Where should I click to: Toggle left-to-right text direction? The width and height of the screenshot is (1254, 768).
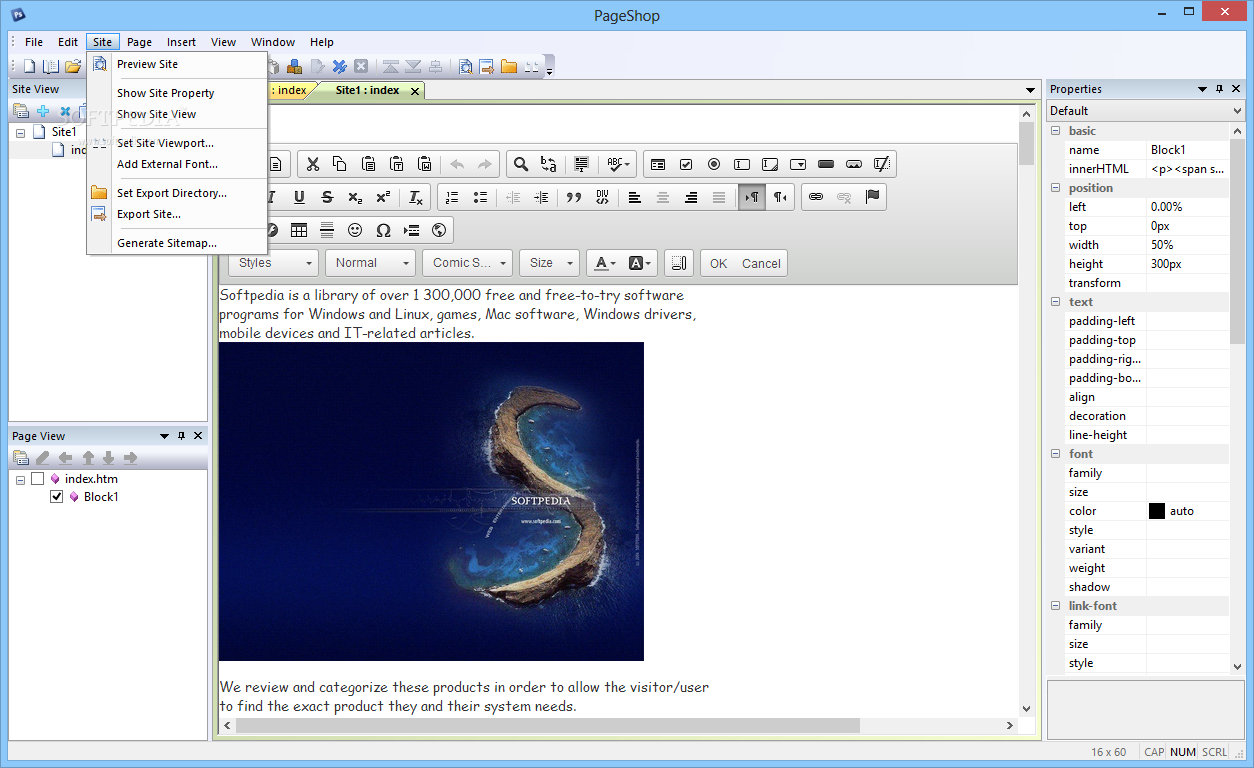(750, 197)
